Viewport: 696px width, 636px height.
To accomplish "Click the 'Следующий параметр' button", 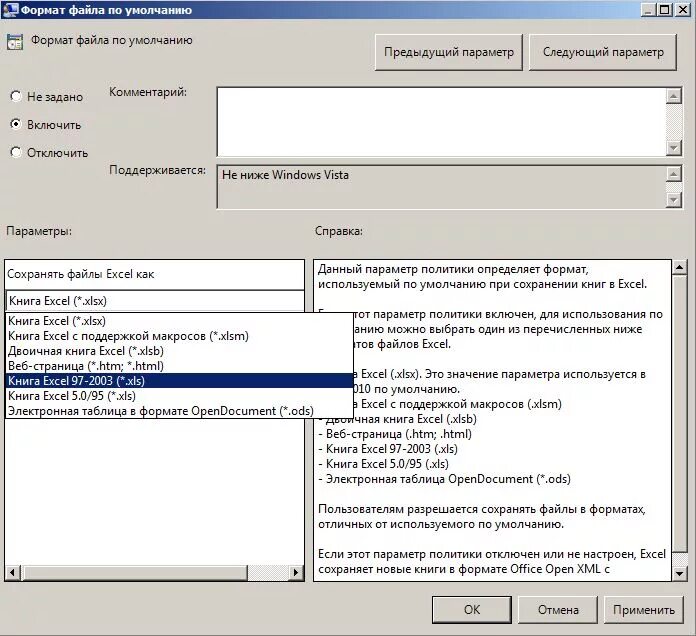I will pyautogui.click(x=603, y=52).
